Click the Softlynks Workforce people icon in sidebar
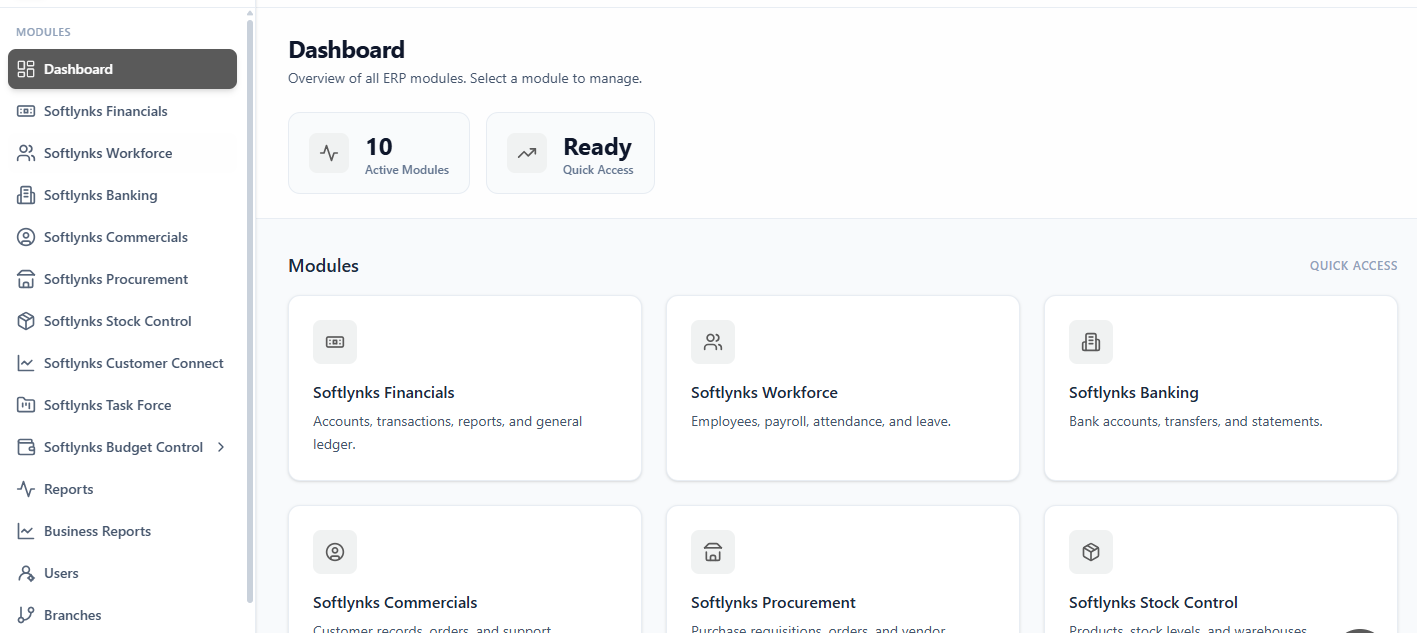The width and height of the screenshot is (1417, 633). point(26,153)
